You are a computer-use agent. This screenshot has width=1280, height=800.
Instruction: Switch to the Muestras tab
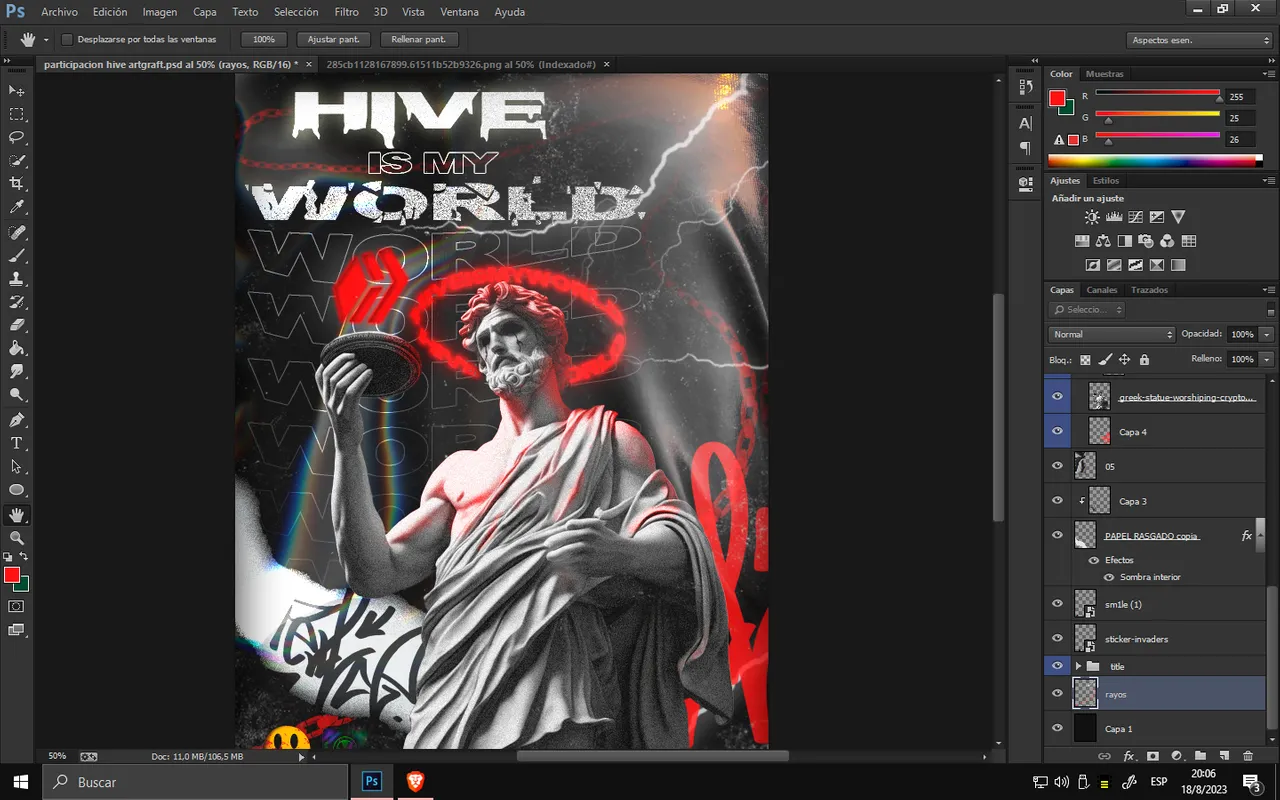click(x=1104, y=74)
